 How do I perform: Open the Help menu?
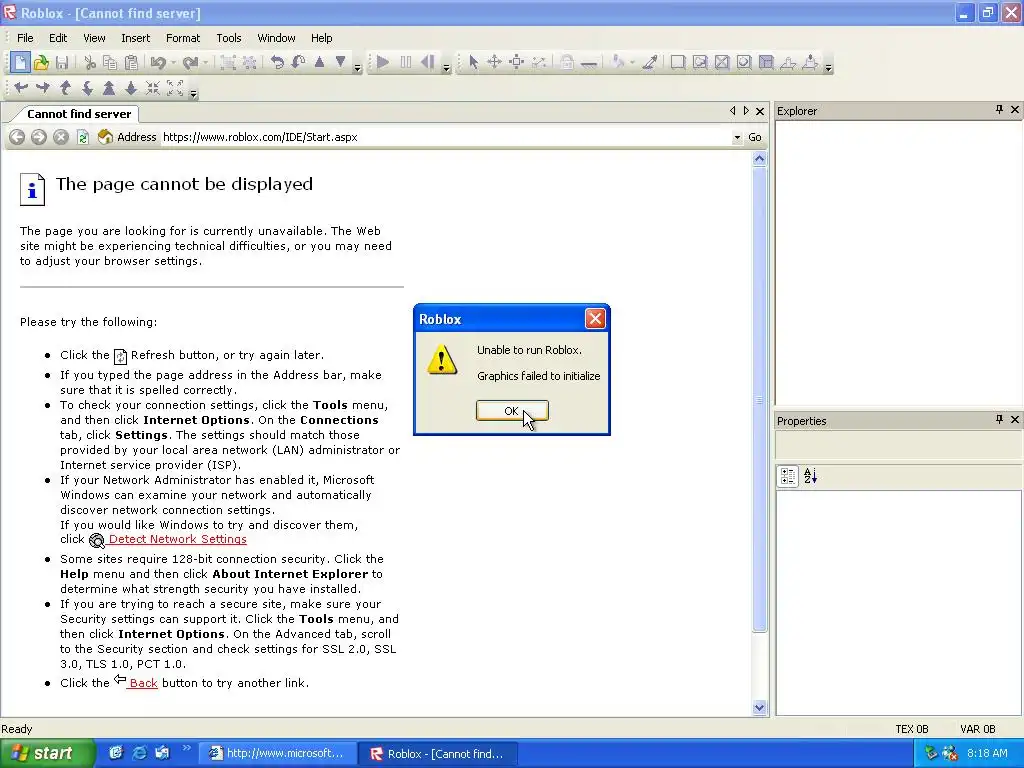(321, 38)
